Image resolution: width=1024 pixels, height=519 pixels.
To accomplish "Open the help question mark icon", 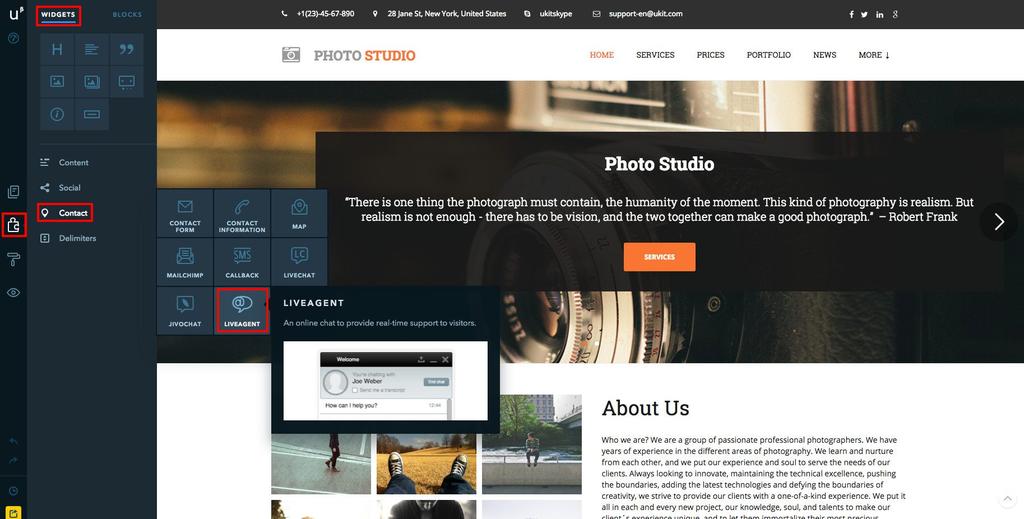I will point(13,38).
